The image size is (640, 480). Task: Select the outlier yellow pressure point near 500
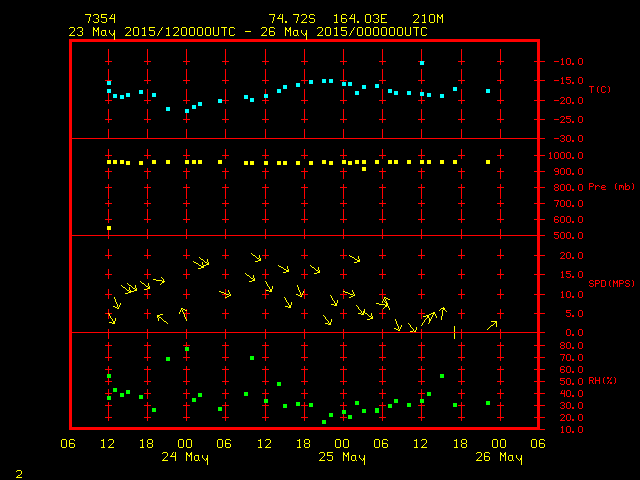[109, 228]
